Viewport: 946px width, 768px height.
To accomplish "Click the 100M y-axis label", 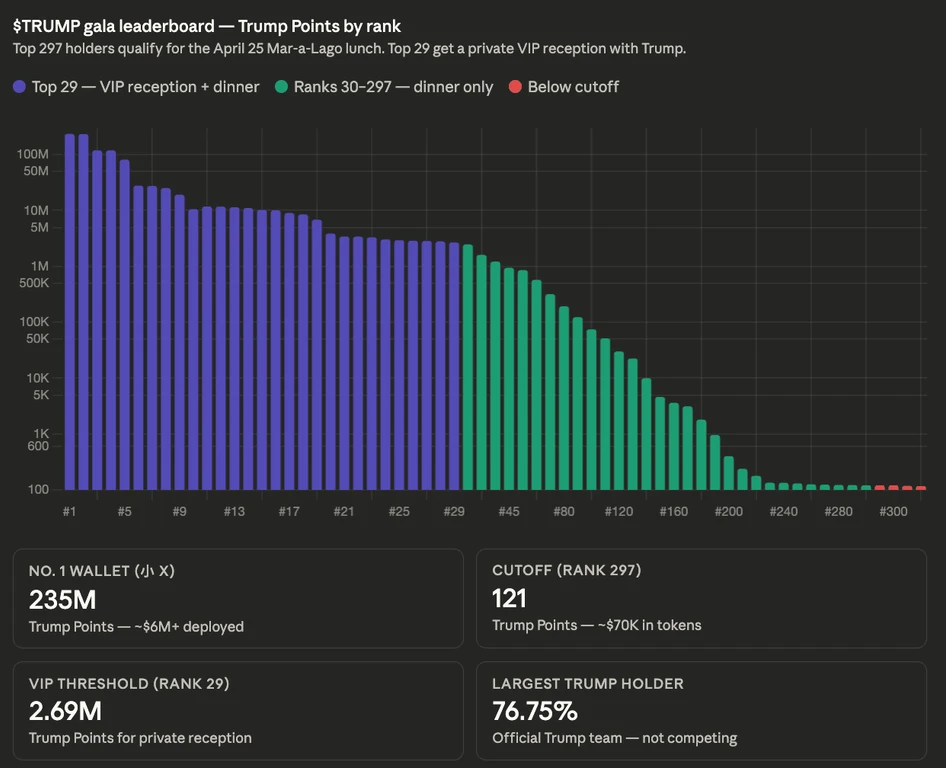I will click(33, 154).
